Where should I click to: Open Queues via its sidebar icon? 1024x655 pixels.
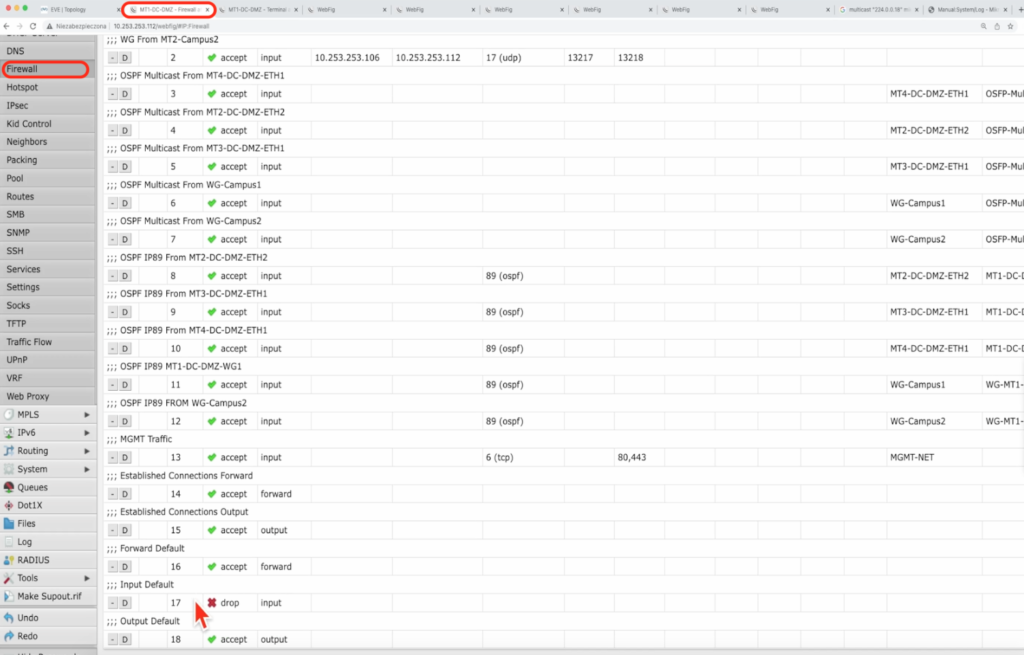pyautogui.click(x=9, y=488)
